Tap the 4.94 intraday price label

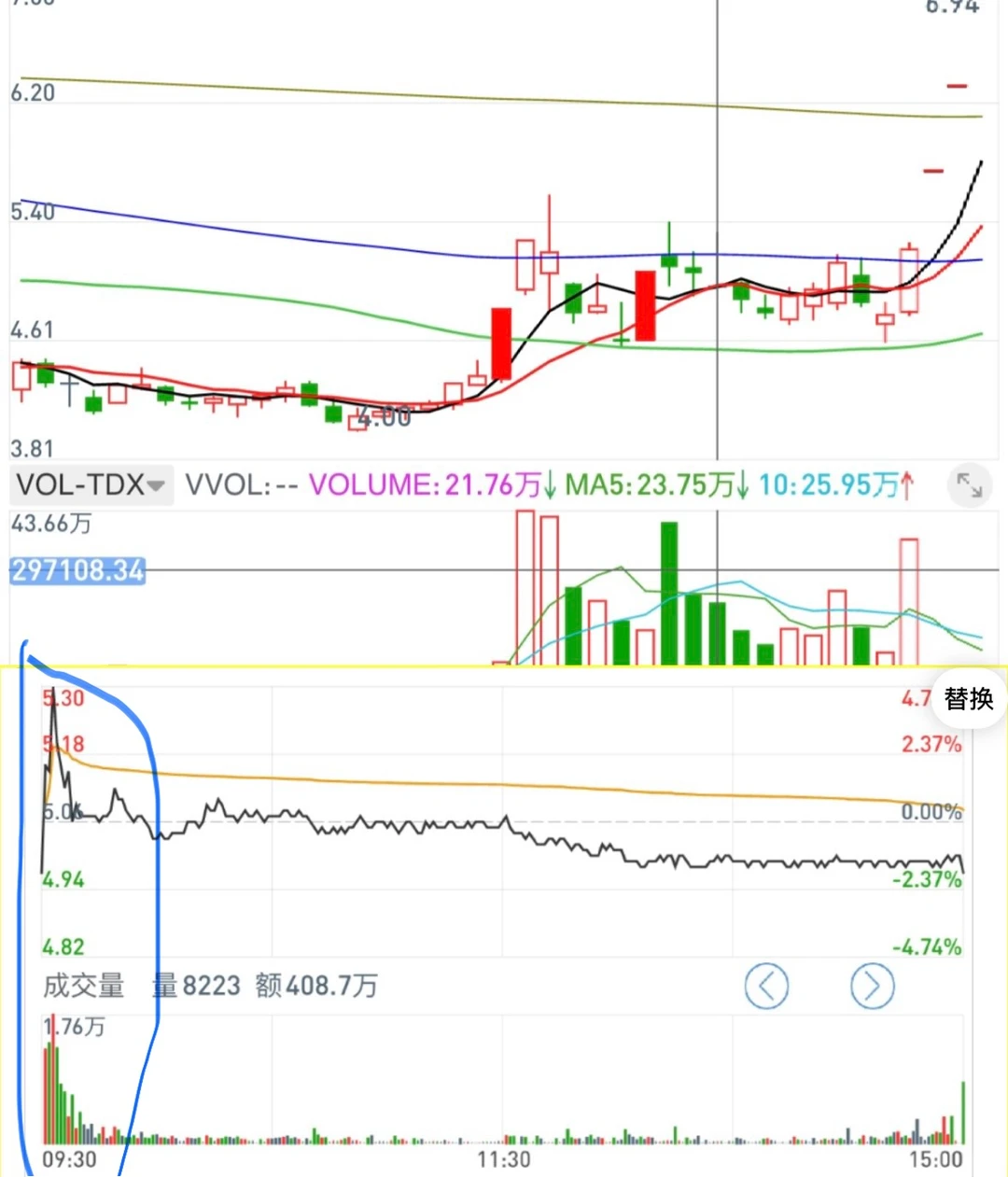tap(63, 879)
